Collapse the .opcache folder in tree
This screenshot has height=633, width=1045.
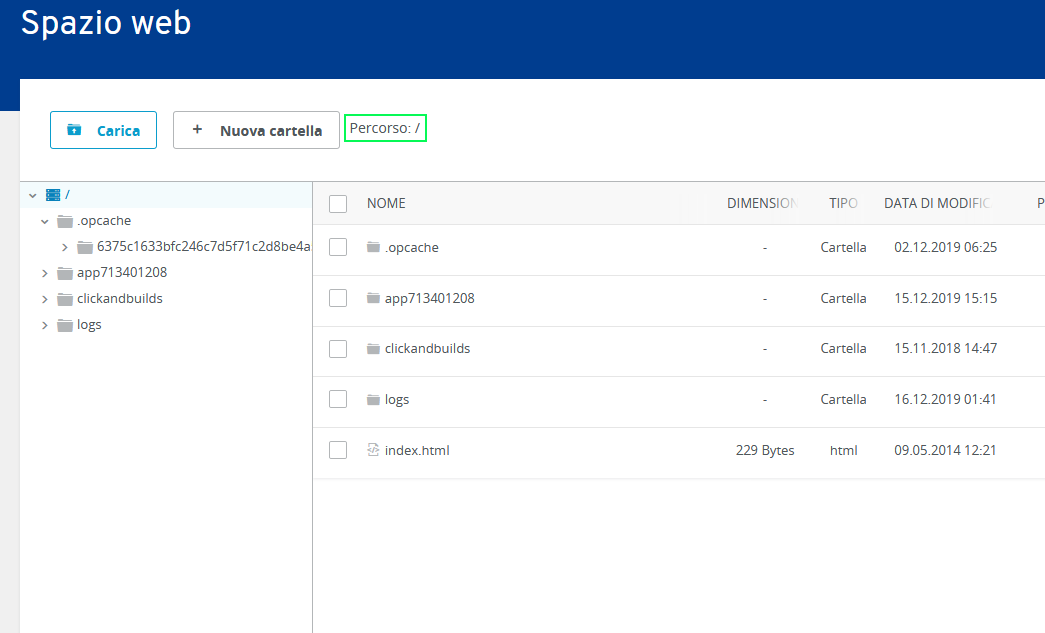point(44,221)
